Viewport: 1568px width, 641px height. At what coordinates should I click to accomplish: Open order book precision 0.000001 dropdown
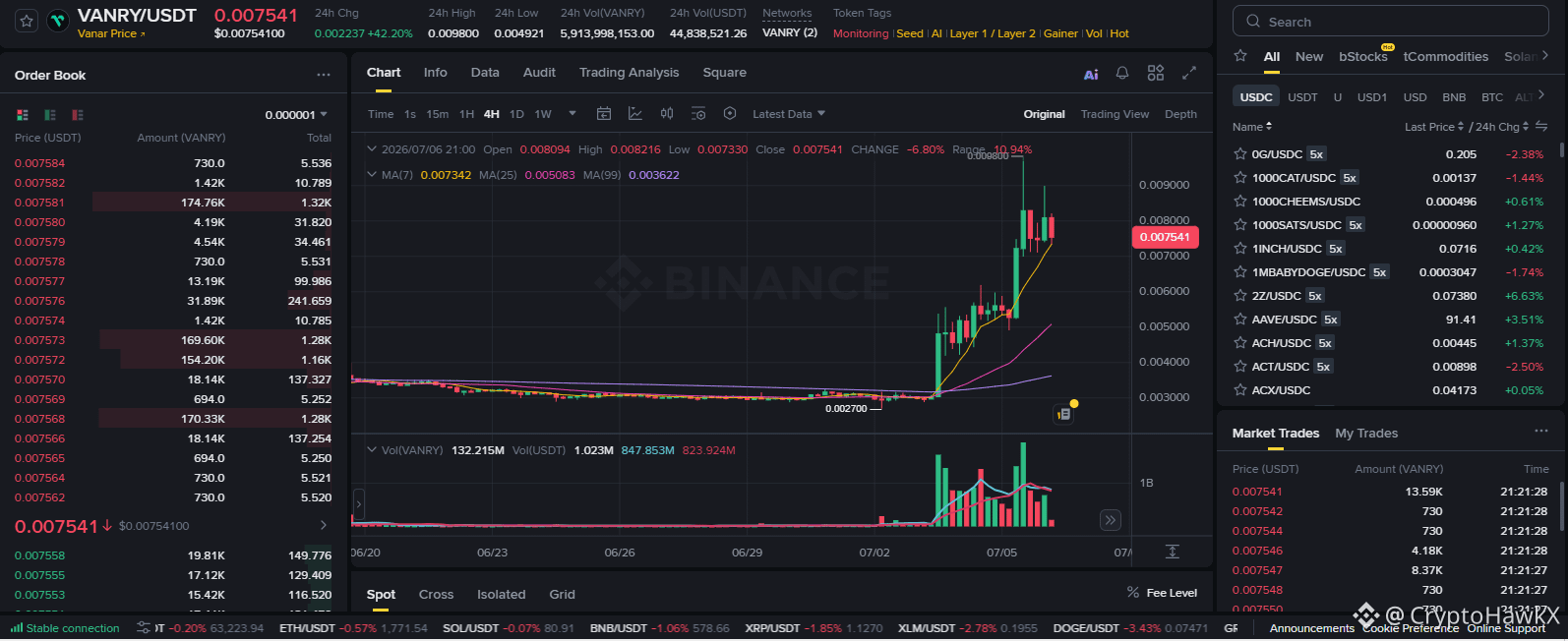tap(296, 115)
